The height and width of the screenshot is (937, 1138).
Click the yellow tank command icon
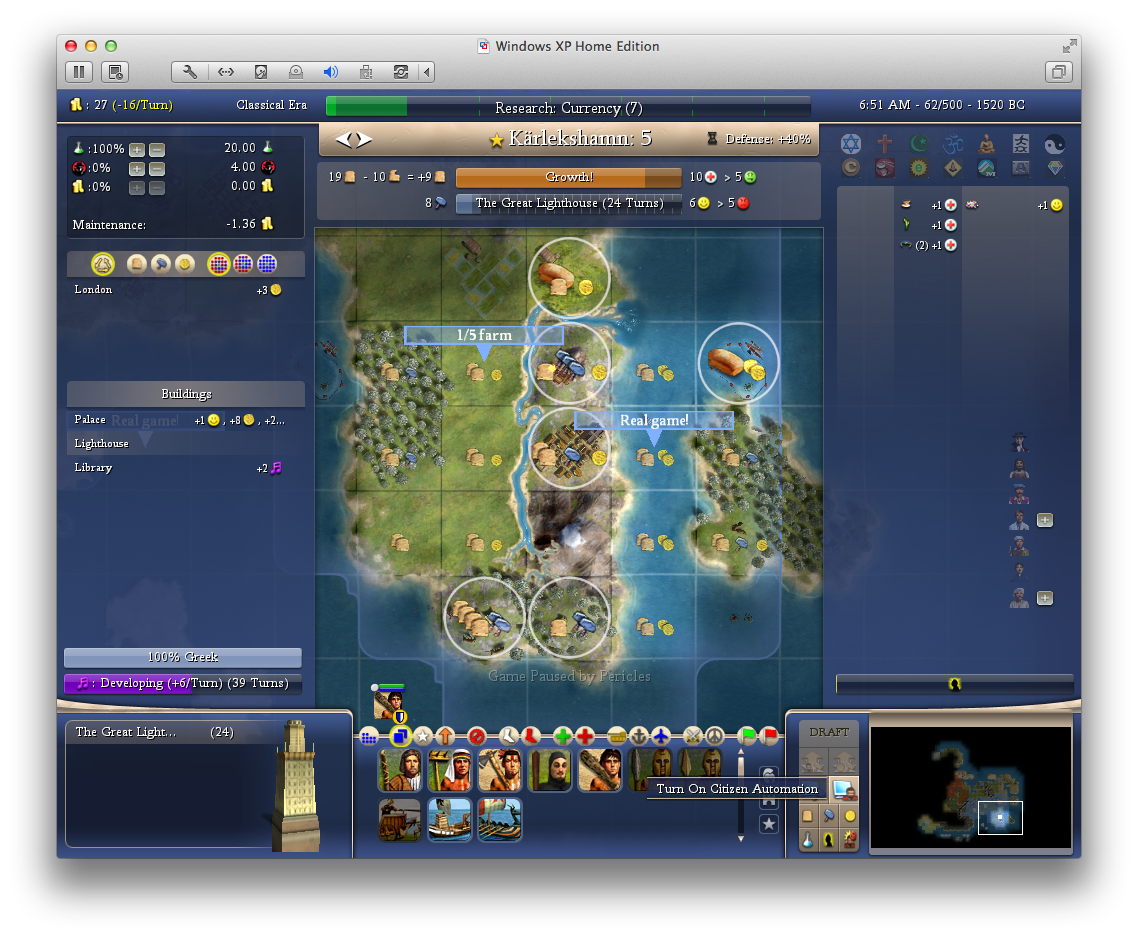[617, 736]
